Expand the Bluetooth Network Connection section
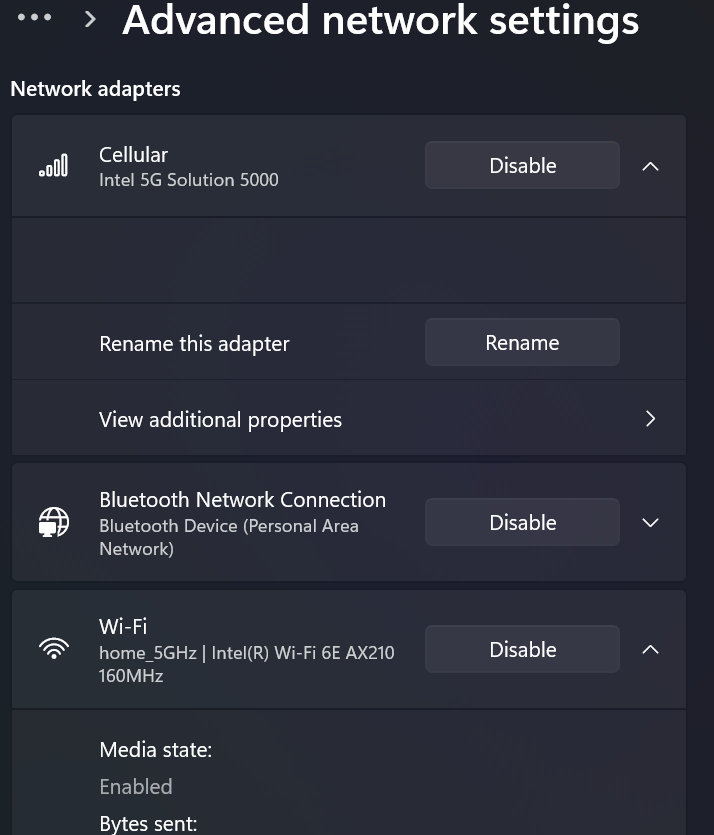 tap(650, 523)
